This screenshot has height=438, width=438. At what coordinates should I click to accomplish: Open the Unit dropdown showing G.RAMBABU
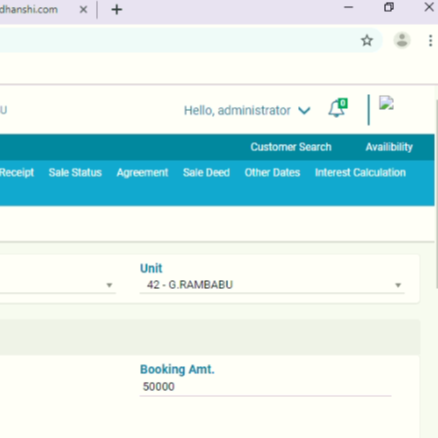coord(272,285)
